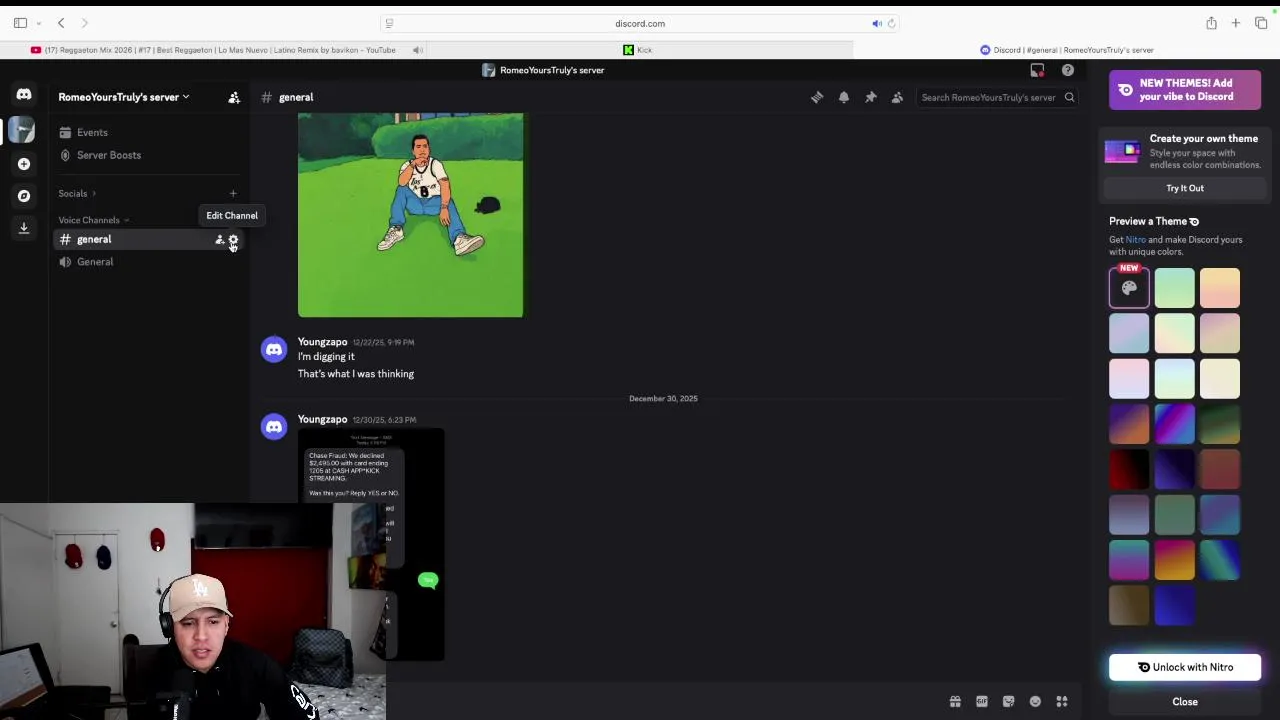Click the search magnifier icon

[x=1069, y=97]
